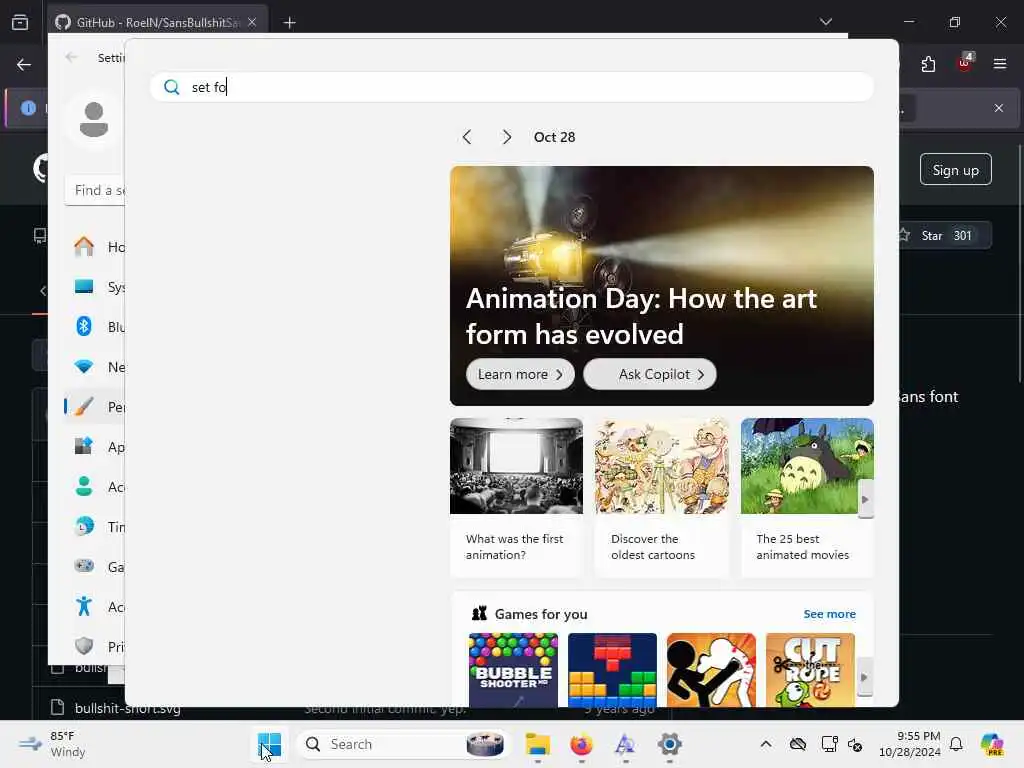
Task: Click the 'Find a setting' box in Settings
Action: point(95,190)
